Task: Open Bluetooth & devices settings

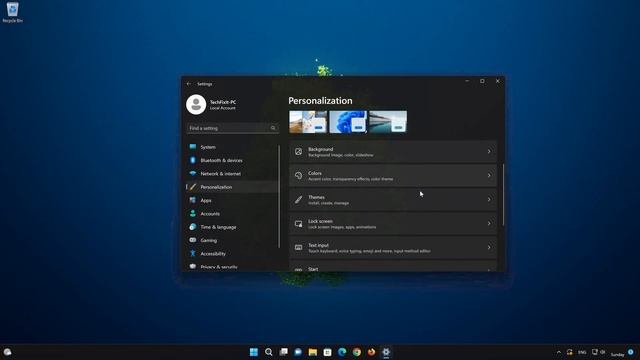Action: pyautogui.click(x=232, y=160)
